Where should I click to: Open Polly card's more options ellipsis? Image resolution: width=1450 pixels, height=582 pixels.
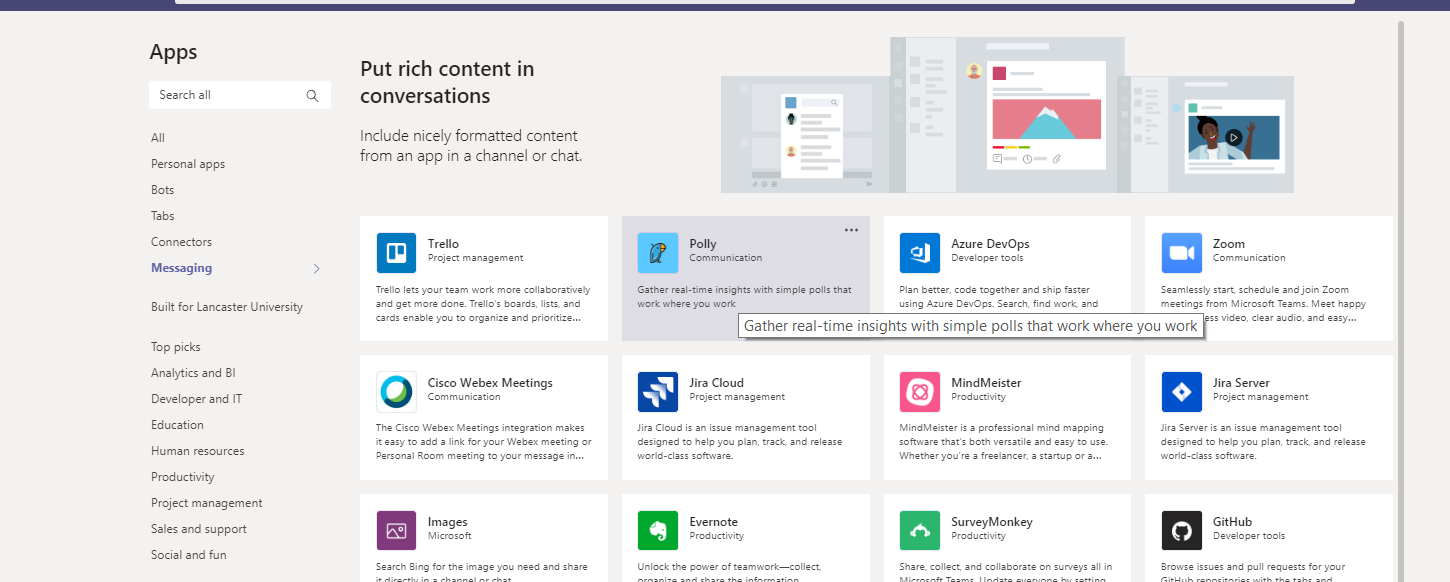(851, 230)
